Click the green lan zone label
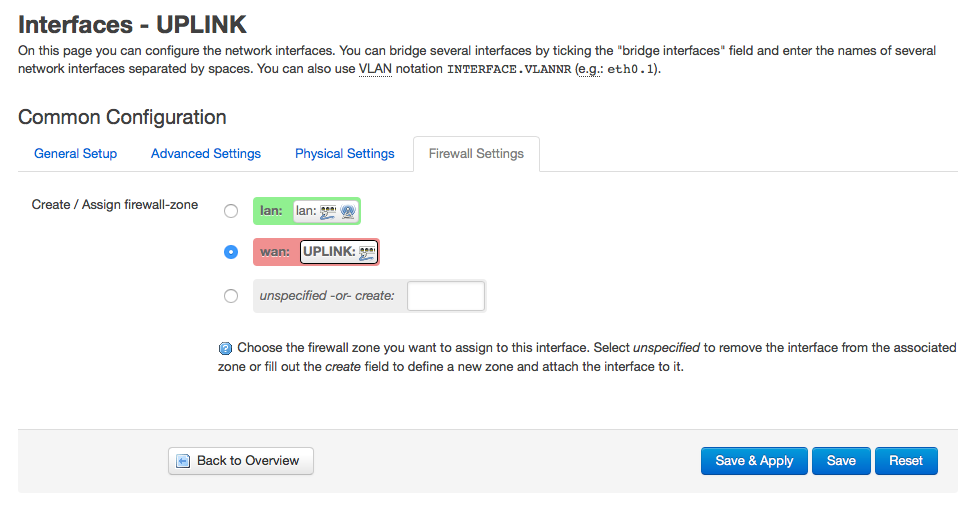This screenshot has width=973, height=505. point(271,211)
